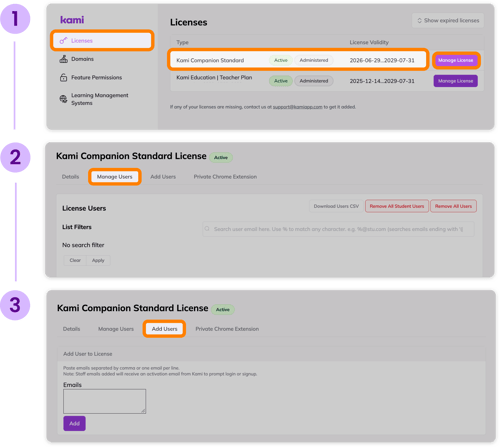The height and width of the screenshot is (447, 500).
Task: Click the Remove All Users button
Action: point(453,206)
